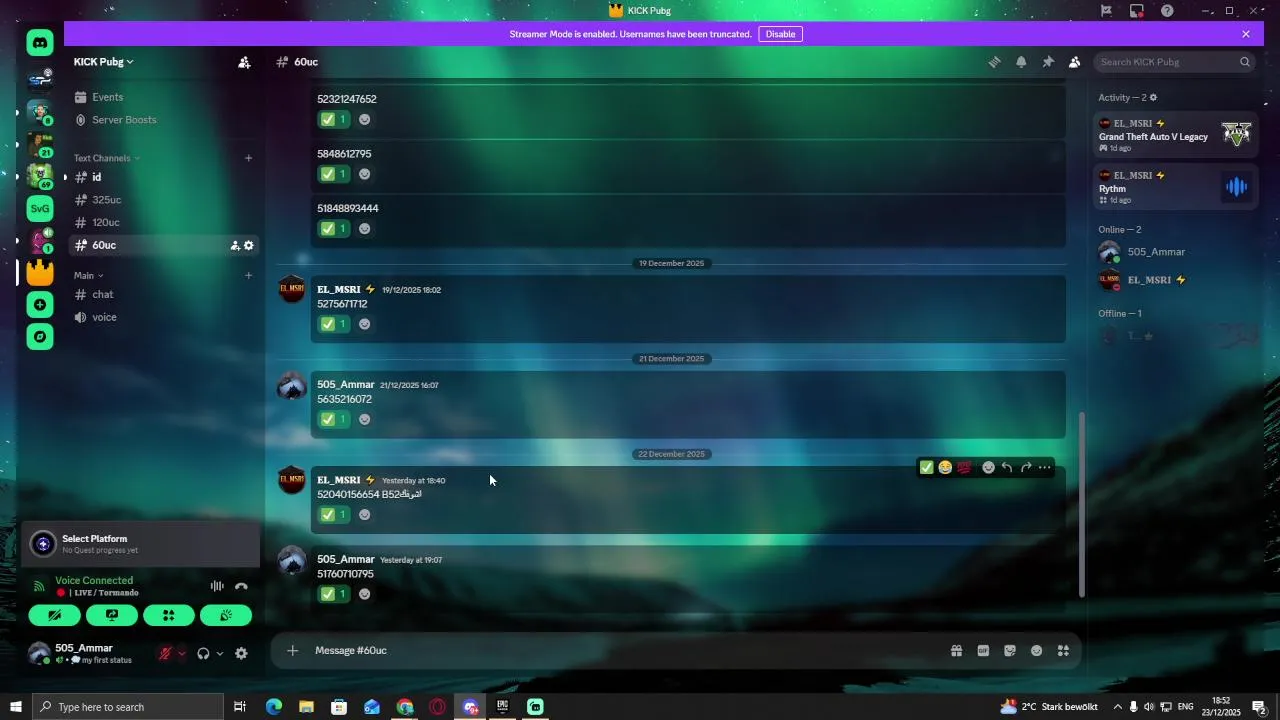Share your screen button
Screen dimensions: 1280x720
[111, 616]
